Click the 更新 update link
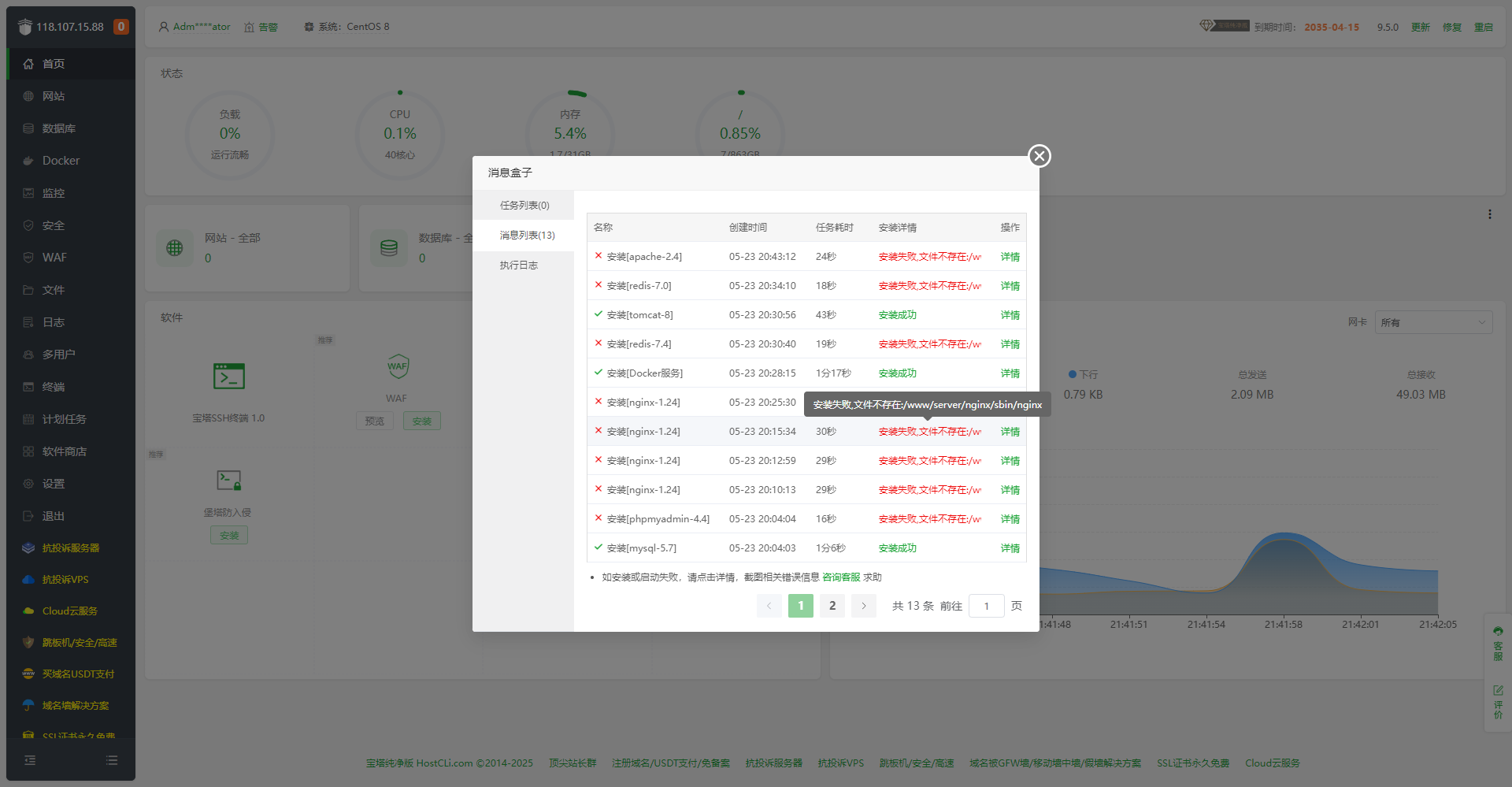The height and width of the screenshot is (787, 1512). [1421, 28]
